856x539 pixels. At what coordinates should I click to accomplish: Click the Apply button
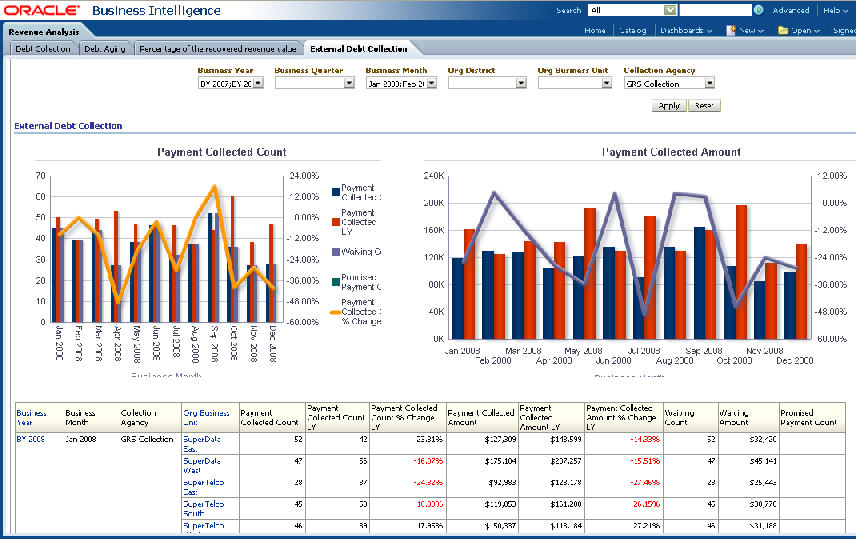coord(669,105)
